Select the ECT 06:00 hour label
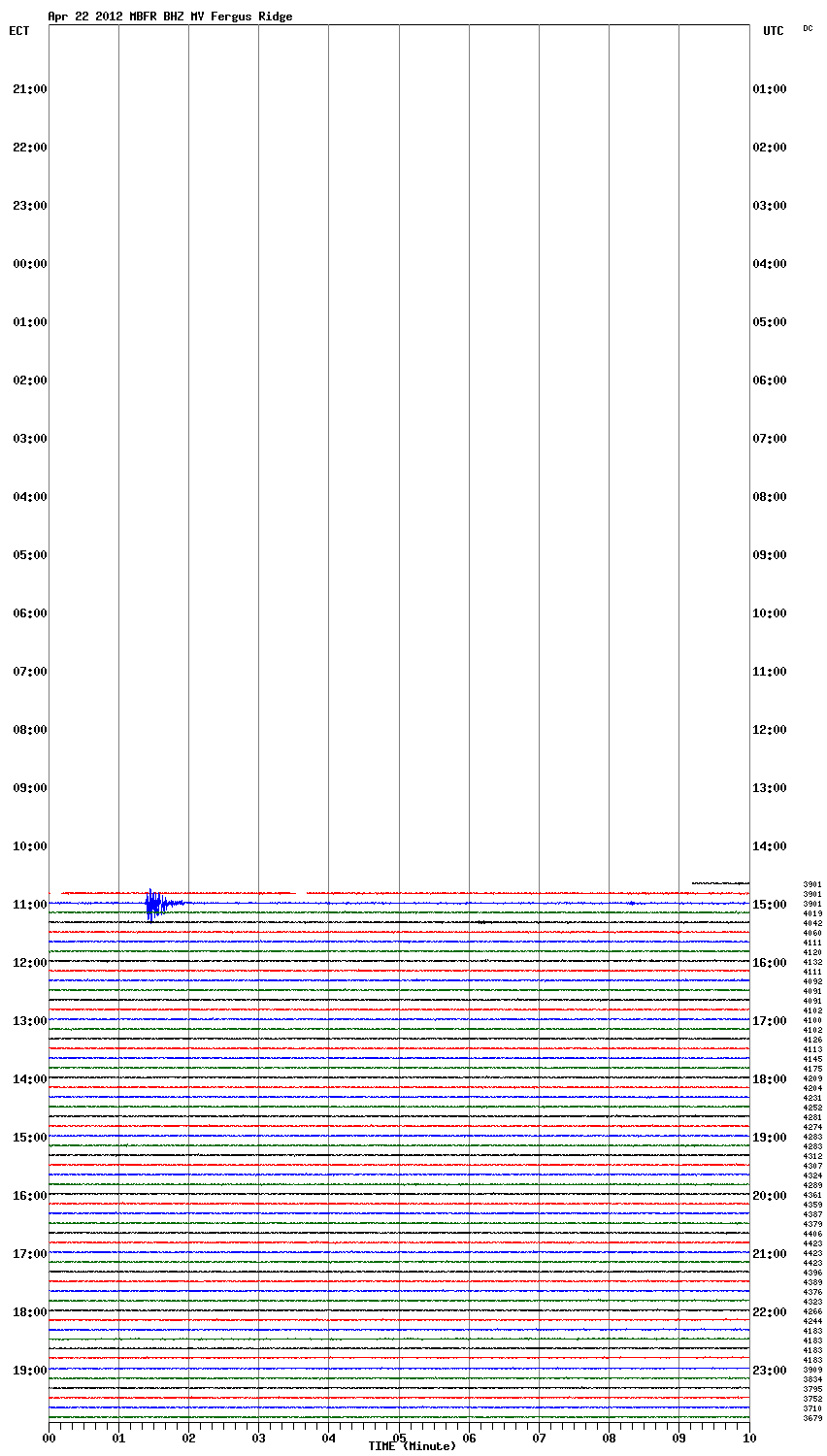 coord(30,613)
